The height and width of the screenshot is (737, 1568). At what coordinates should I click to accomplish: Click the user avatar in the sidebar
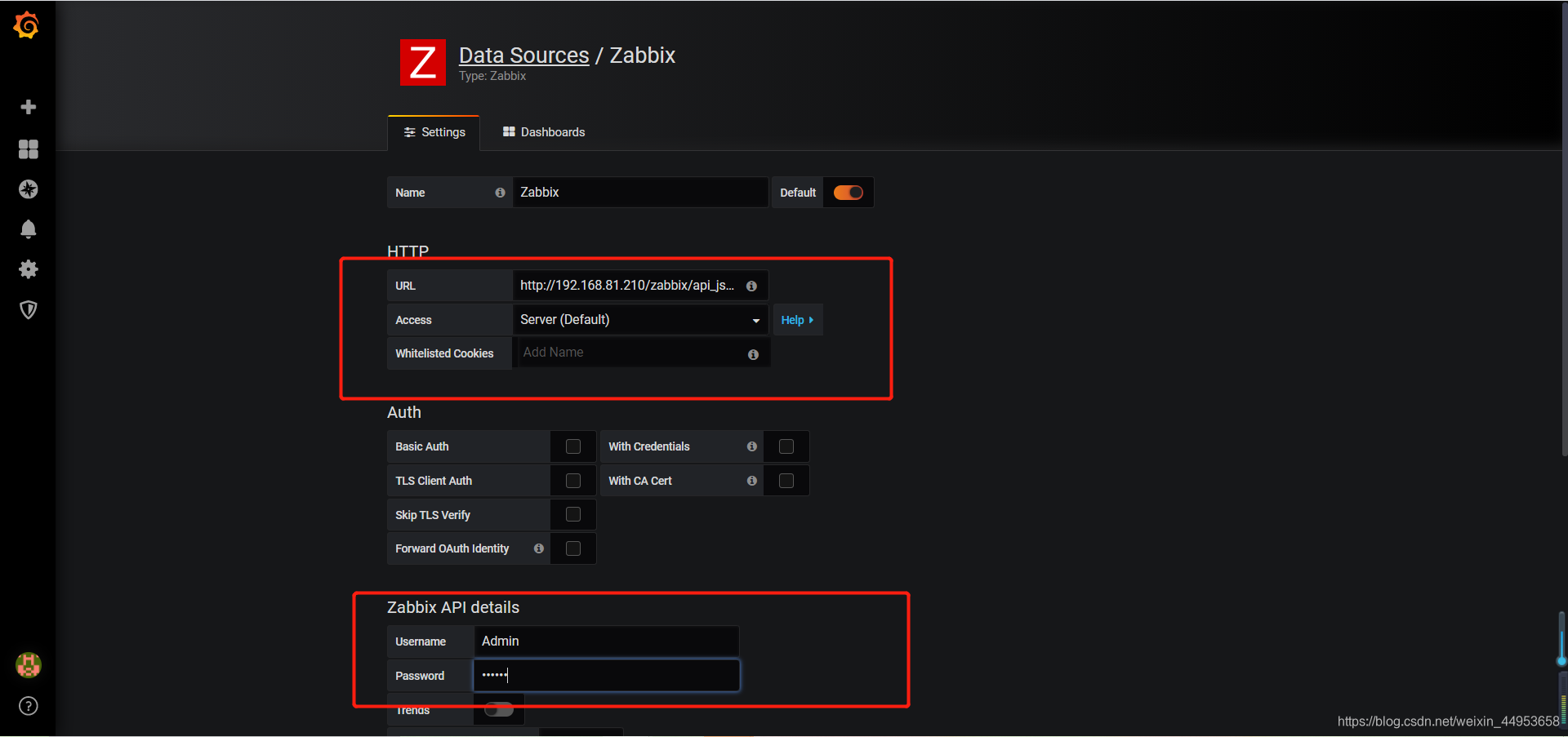29,665
